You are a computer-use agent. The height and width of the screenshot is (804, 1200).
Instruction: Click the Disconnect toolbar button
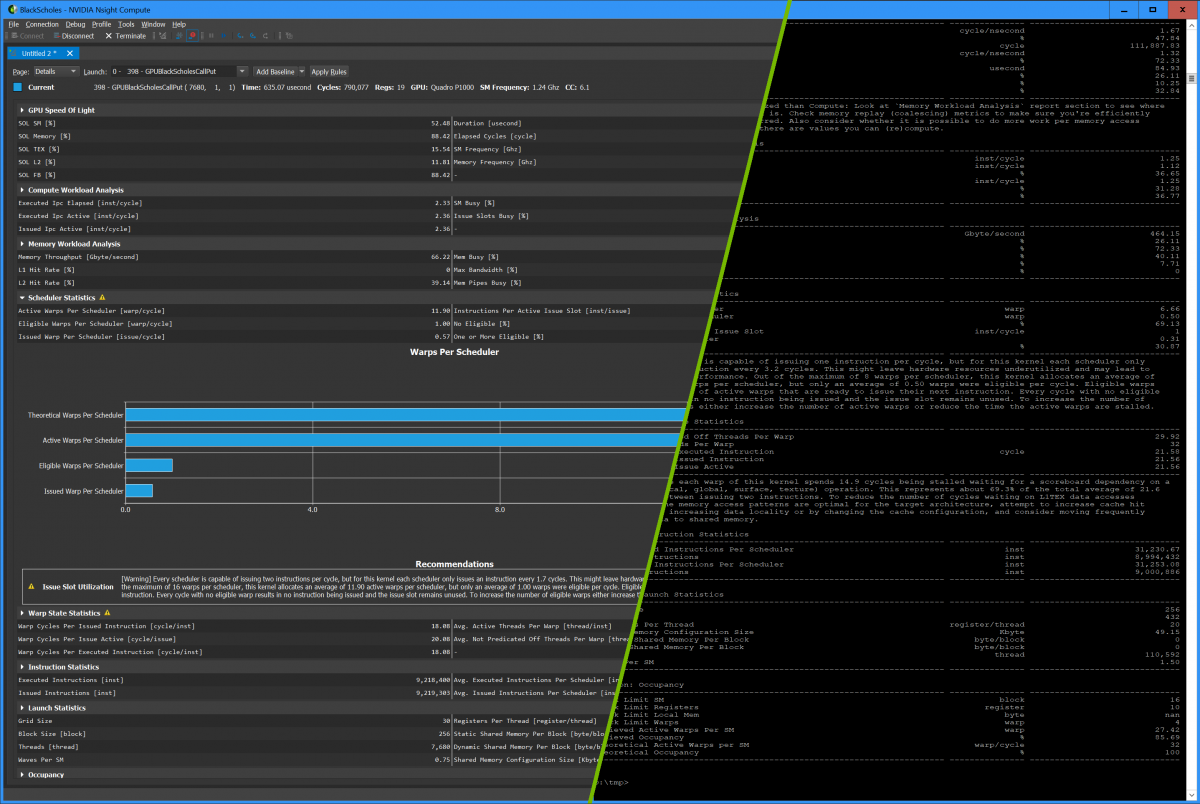tap(74, 36)
